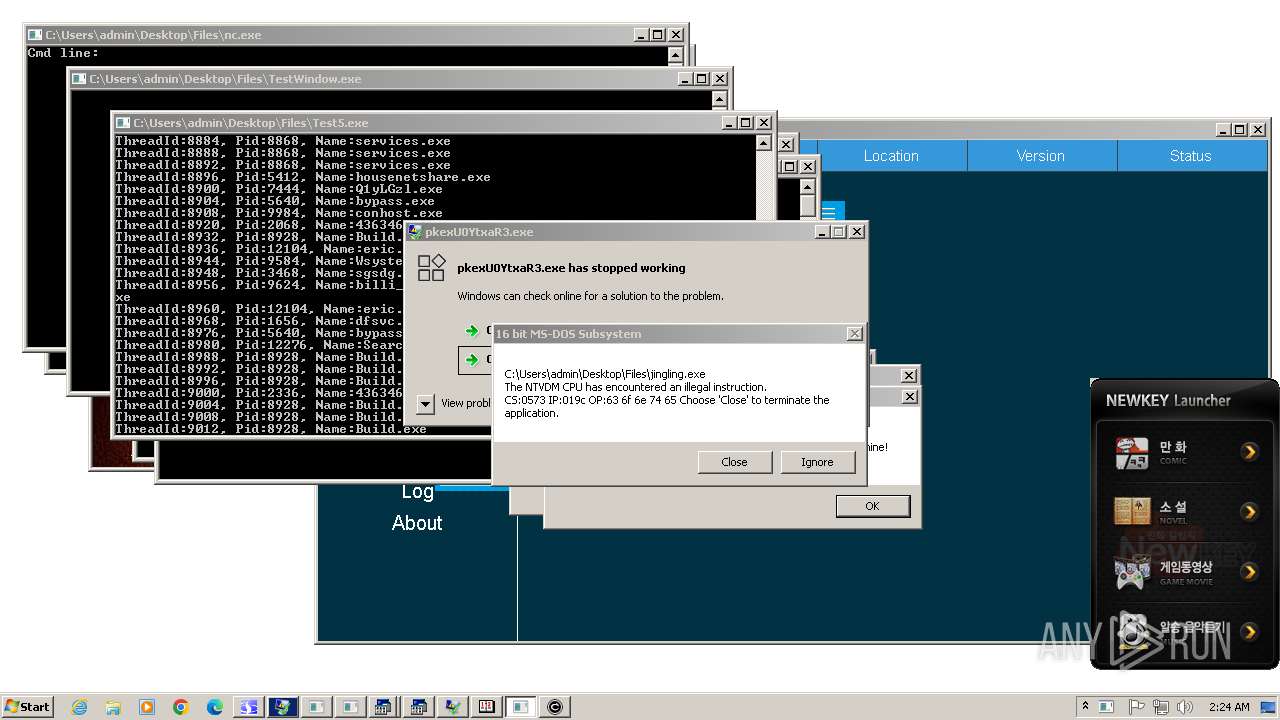Sort by the Status column header
The width and height of the screenshot is (1280, 720).
click(x=1191, y=156)
